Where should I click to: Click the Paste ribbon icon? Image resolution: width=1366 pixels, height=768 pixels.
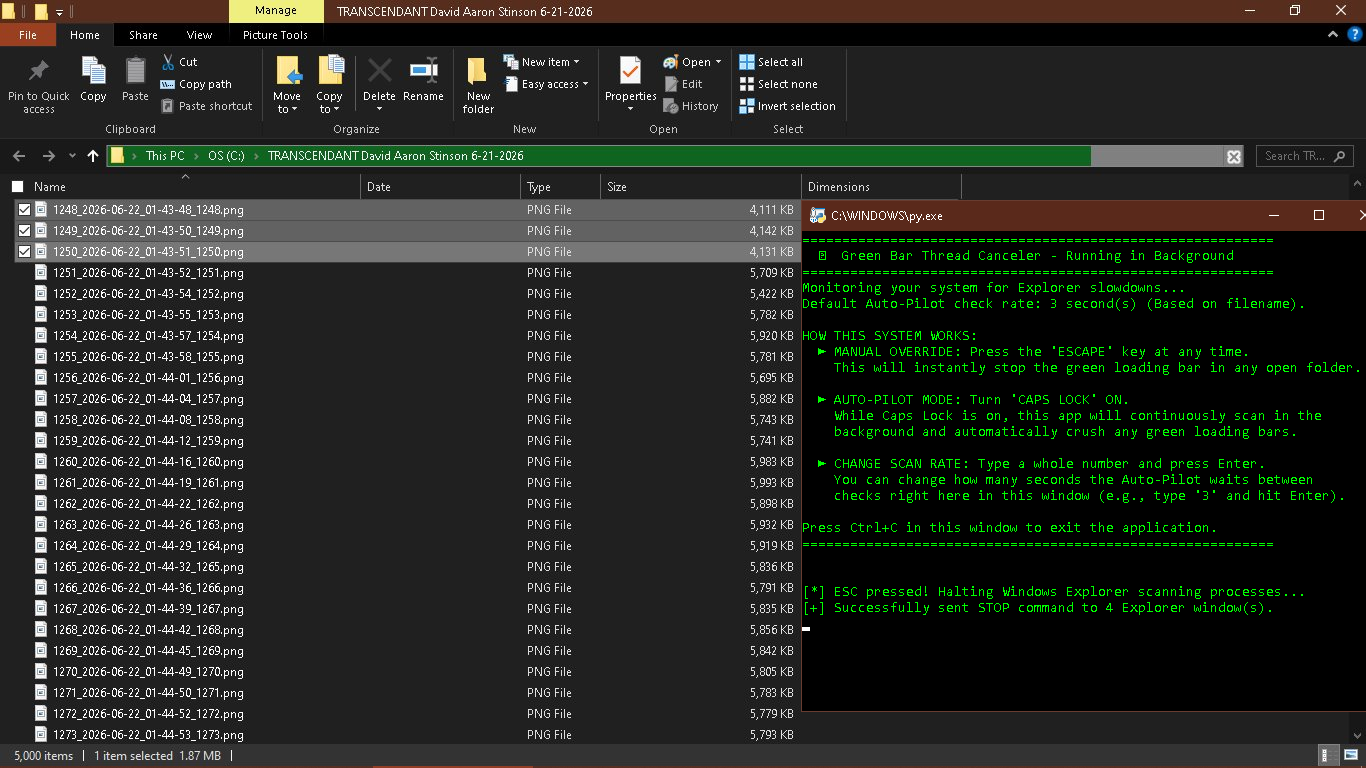(x=135, y=72)
